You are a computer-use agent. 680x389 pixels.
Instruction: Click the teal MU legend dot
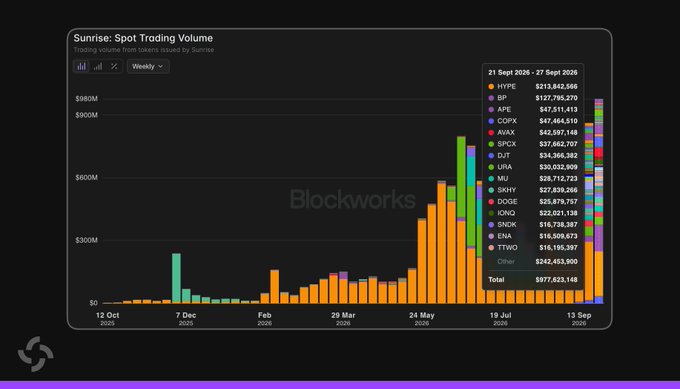pos(491,179)
